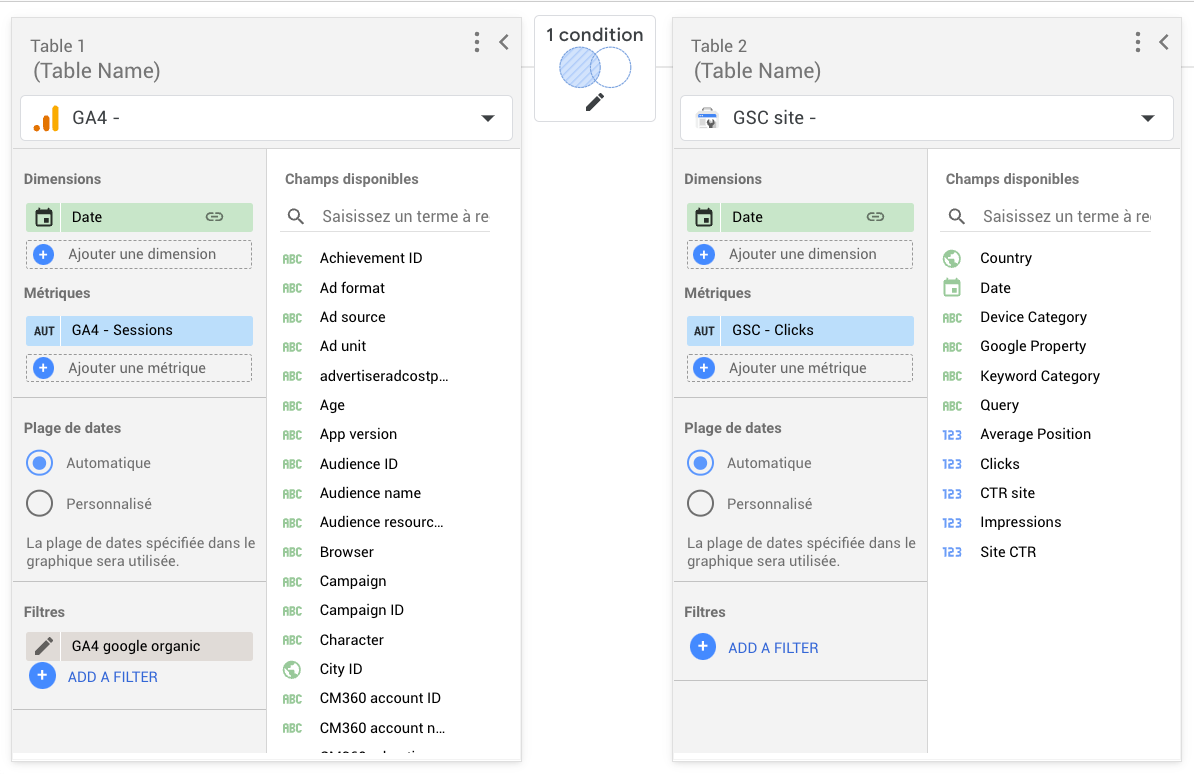The height and width of the screenshot is (774, 1194).
Task: Select CTR site field
Action: [1007, 493]
